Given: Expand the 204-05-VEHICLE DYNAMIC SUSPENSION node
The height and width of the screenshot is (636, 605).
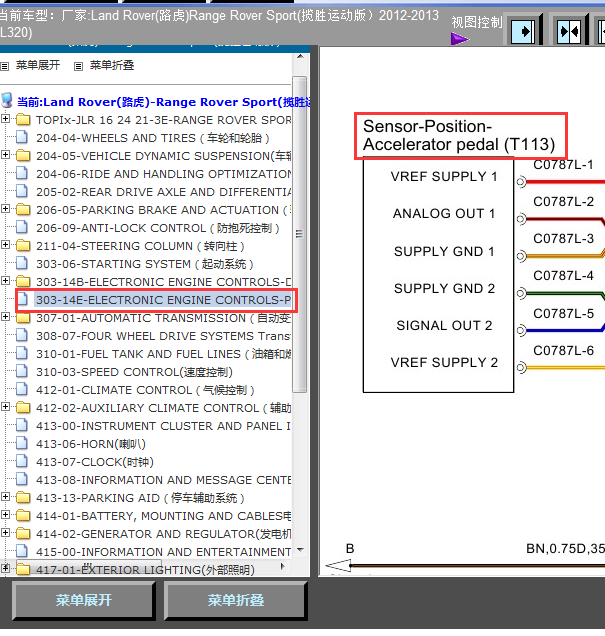Looking at the screenshot, I should [x=5, y=155].
